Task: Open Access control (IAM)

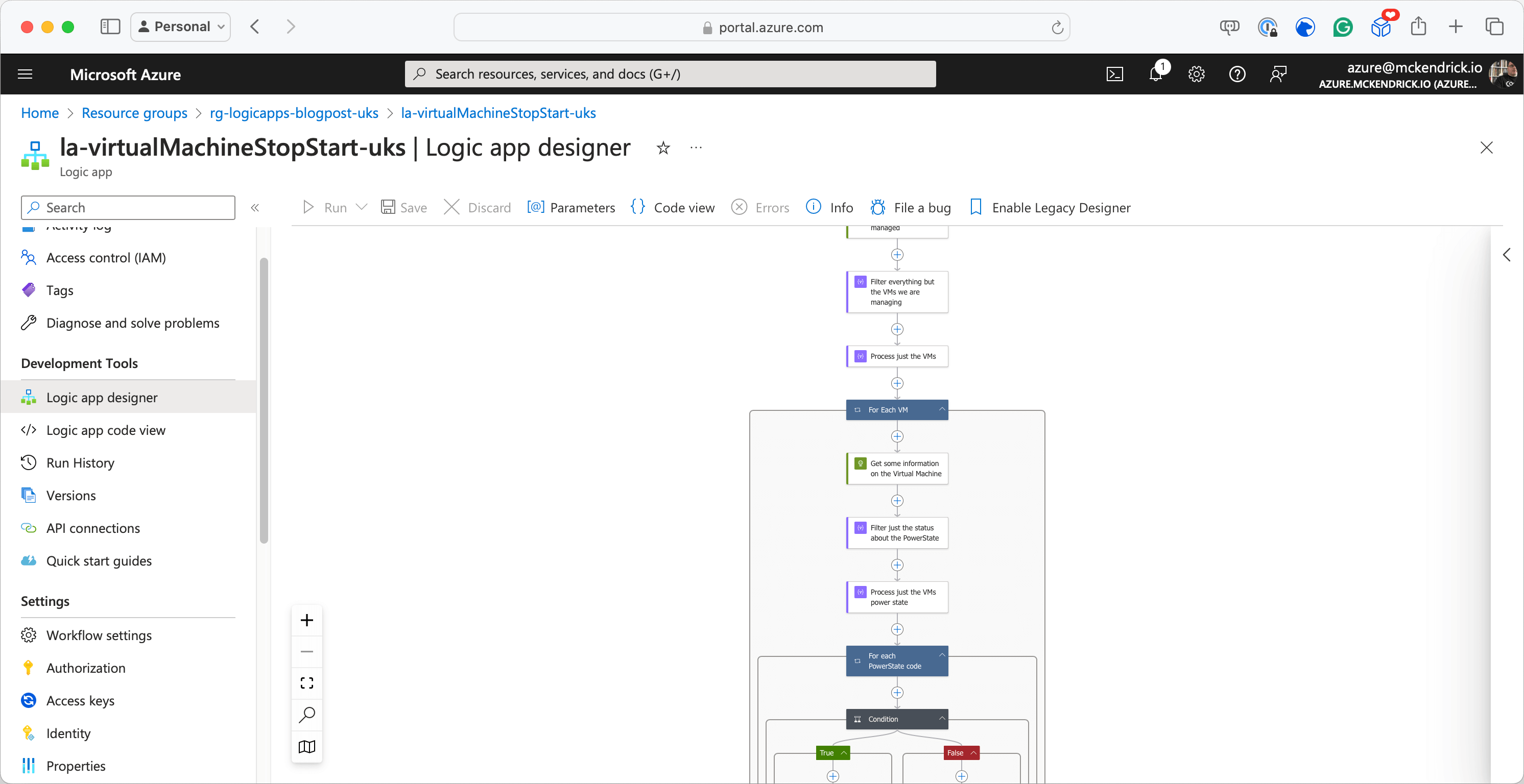Action: pos(106,257)
